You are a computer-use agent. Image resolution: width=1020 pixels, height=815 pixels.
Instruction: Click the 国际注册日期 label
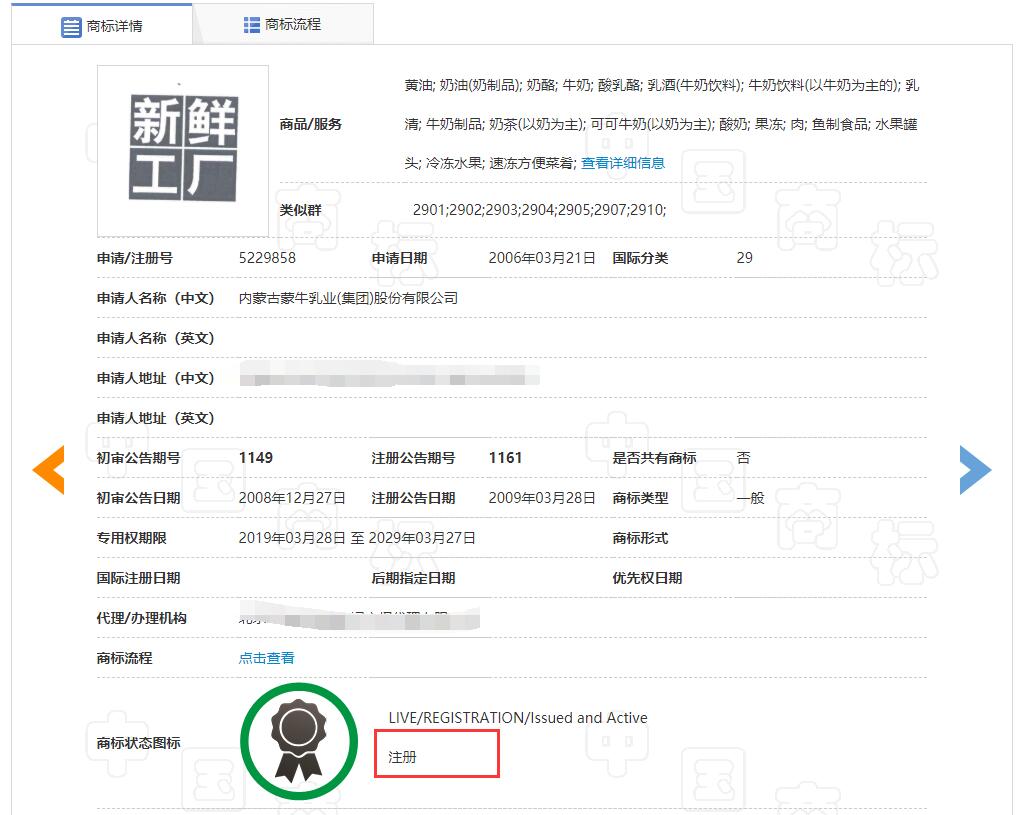click(138, 578)
